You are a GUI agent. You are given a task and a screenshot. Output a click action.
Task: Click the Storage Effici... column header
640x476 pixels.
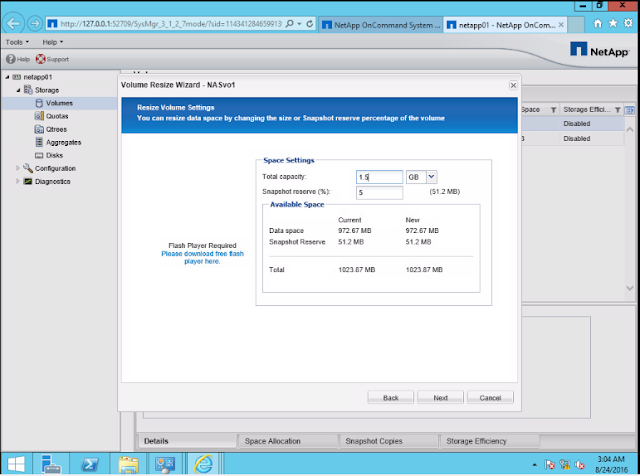pos(587,109)
